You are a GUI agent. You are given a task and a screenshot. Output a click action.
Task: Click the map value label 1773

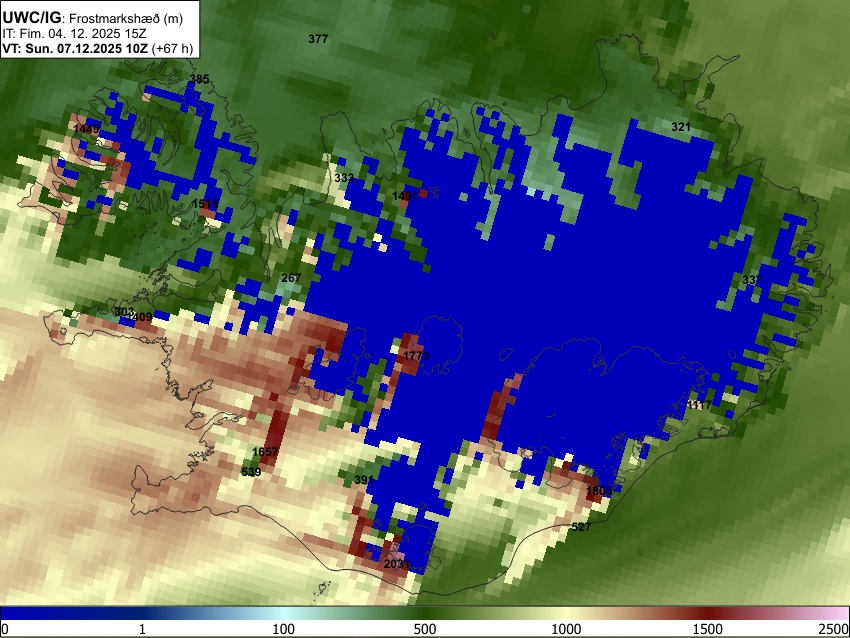click(416, 356)
